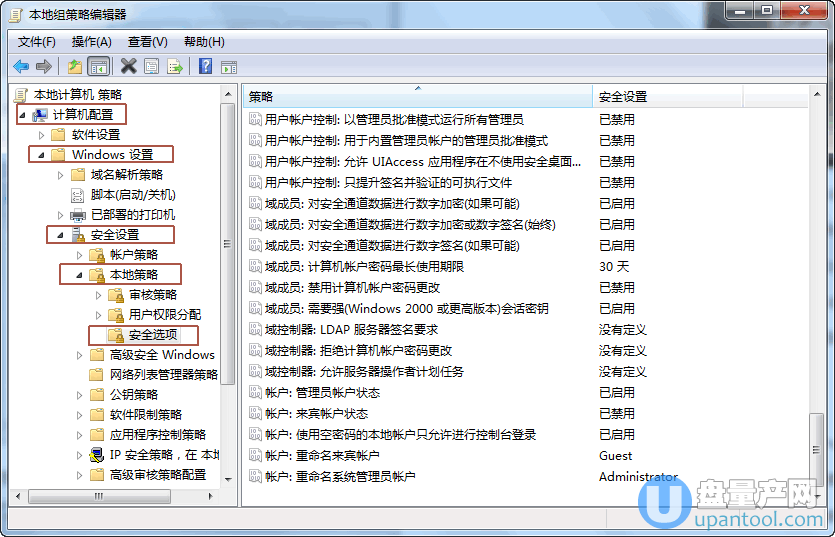Select the 帐户: 来宾帐户状态 policy row

click(x=316, y=413)
